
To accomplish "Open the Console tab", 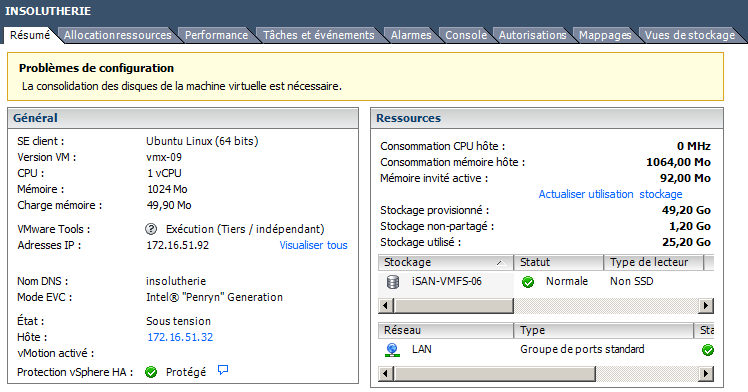I will click(x=466, y=35).
